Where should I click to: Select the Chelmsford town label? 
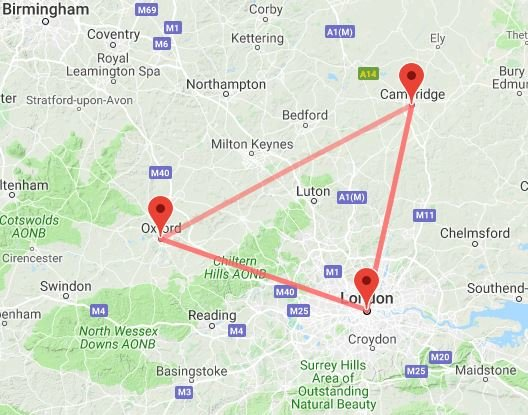click(x=475, y=233)
